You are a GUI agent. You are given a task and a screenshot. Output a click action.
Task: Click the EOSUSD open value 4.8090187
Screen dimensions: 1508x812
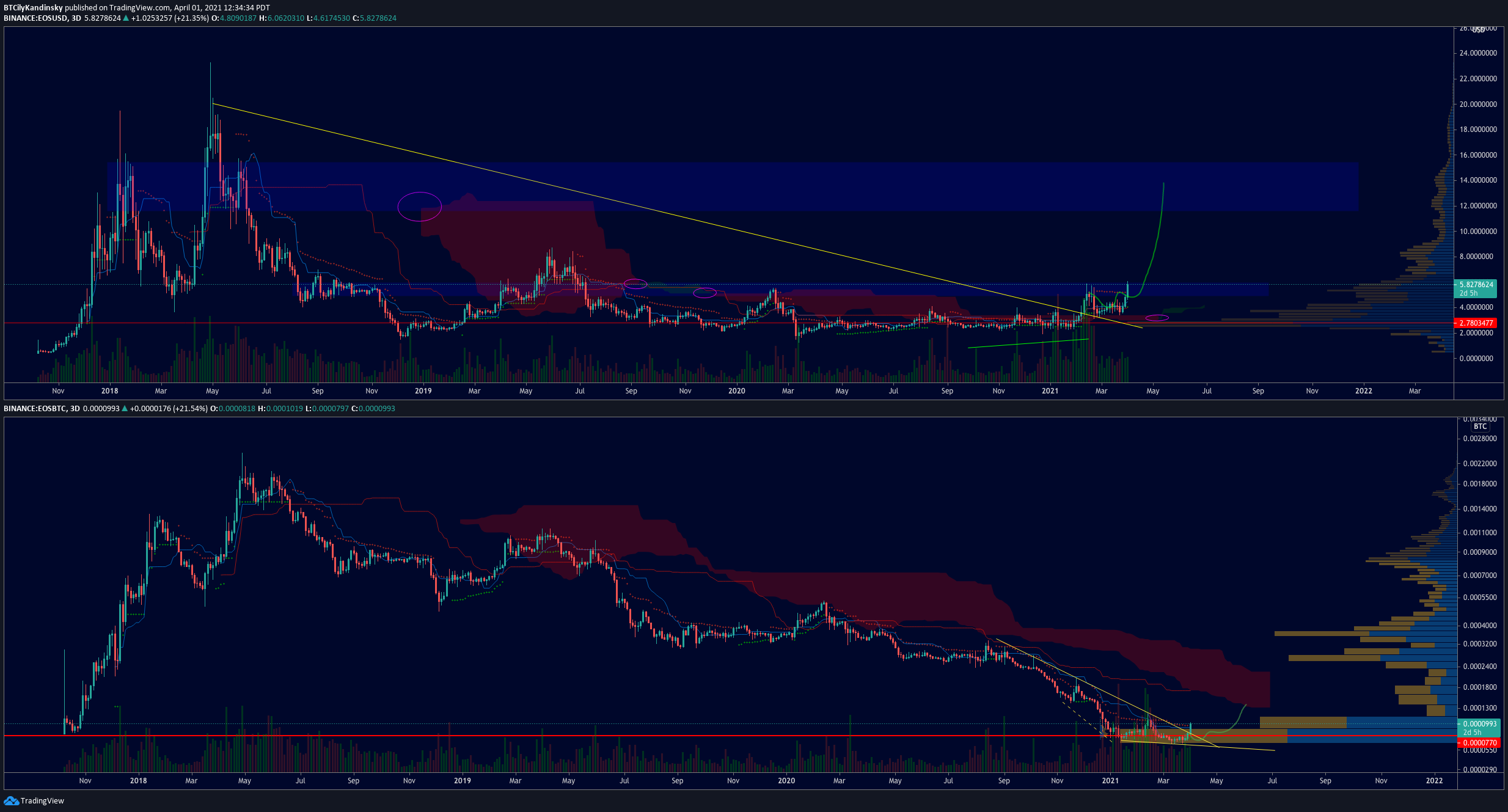coord(238,18)
